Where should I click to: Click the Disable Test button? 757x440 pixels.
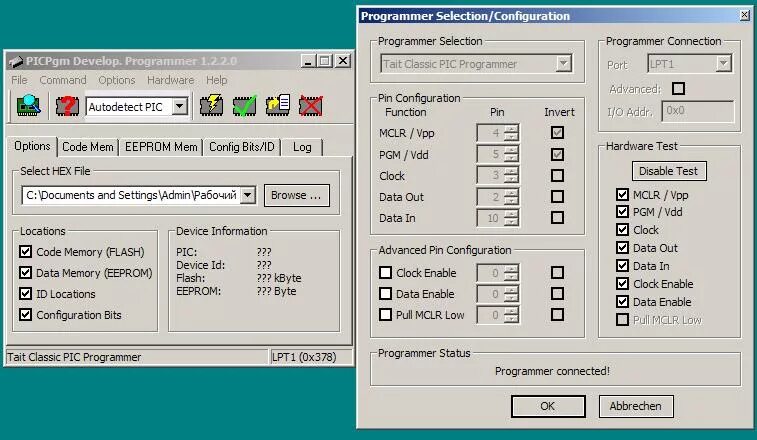(x=669, y=171)
